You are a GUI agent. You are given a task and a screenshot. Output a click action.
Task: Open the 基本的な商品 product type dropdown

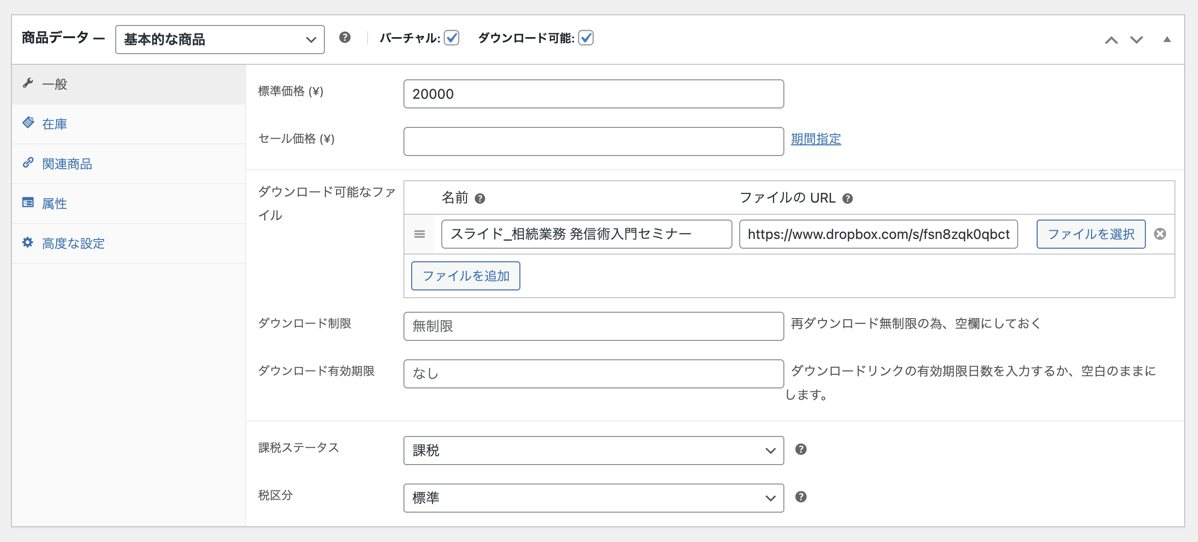pyautogui.click(x=220, y=39)
